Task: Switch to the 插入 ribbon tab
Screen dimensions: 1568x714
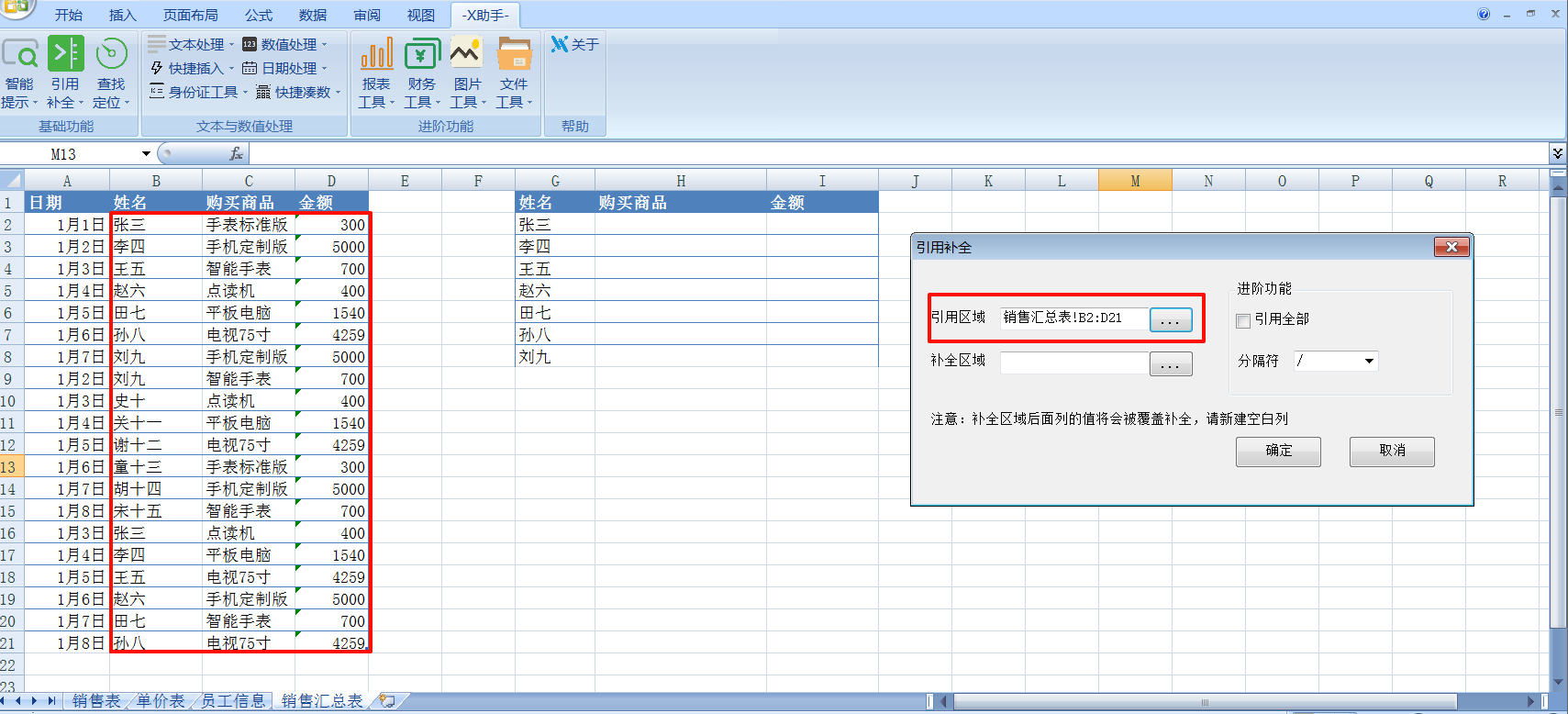Action: pyautogui.click(x=122, y=15)
